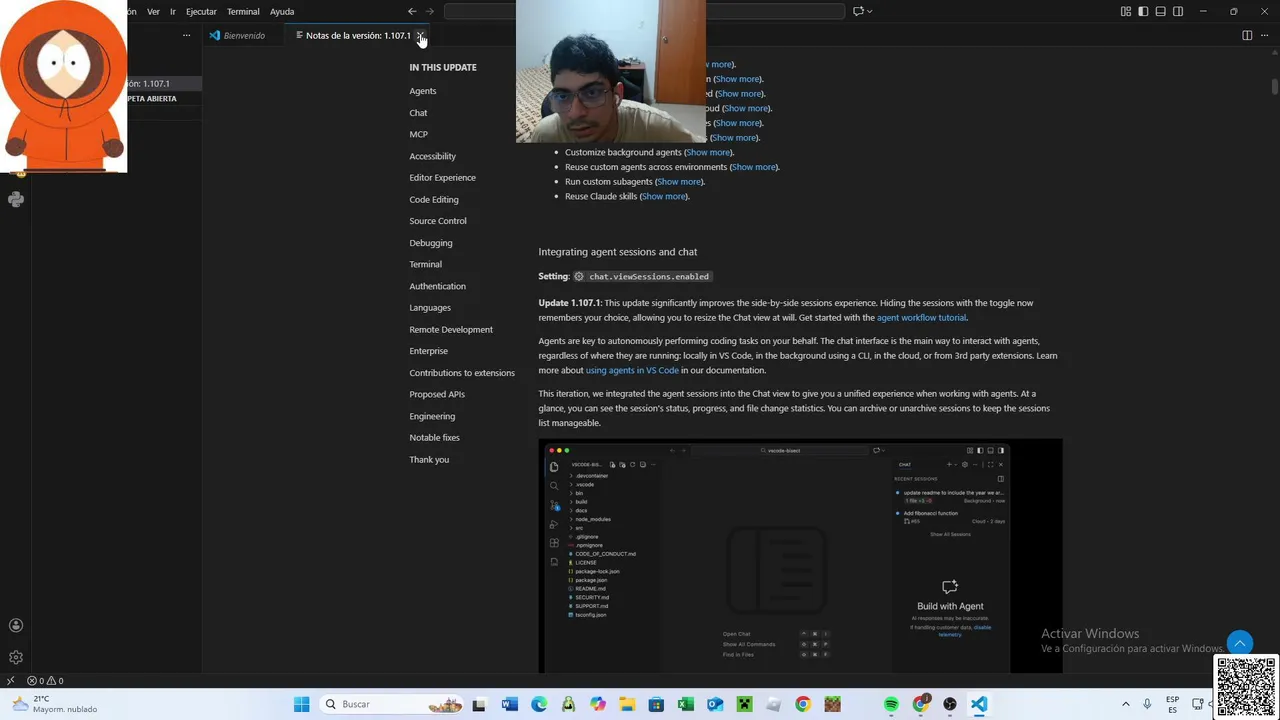Click the scroll-to-top round arrow button
1280x720 pixels.
1240,643
